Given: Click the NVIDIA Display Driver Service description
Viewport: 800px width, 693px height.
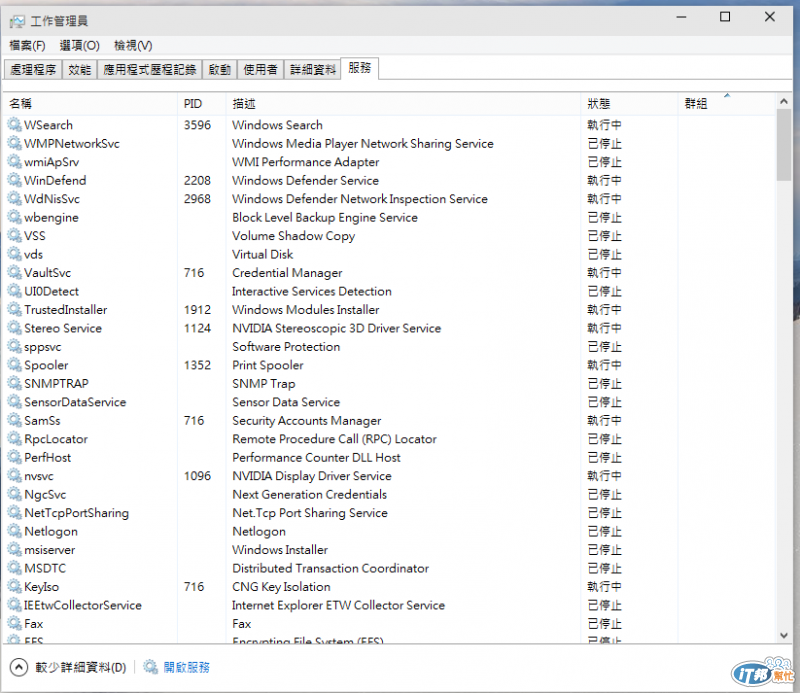Looking at the screenshot, I should 312,476.
